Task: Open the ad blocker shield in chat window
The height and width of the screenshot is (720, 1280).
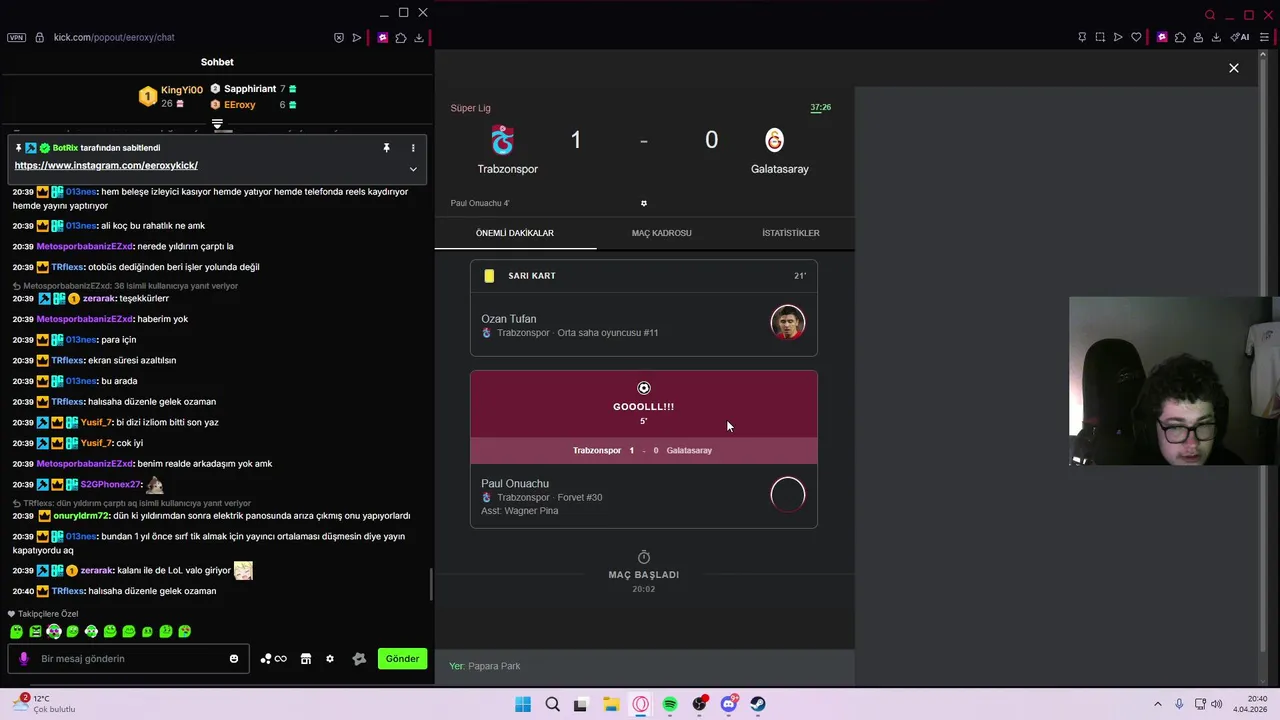Action: 339,38
